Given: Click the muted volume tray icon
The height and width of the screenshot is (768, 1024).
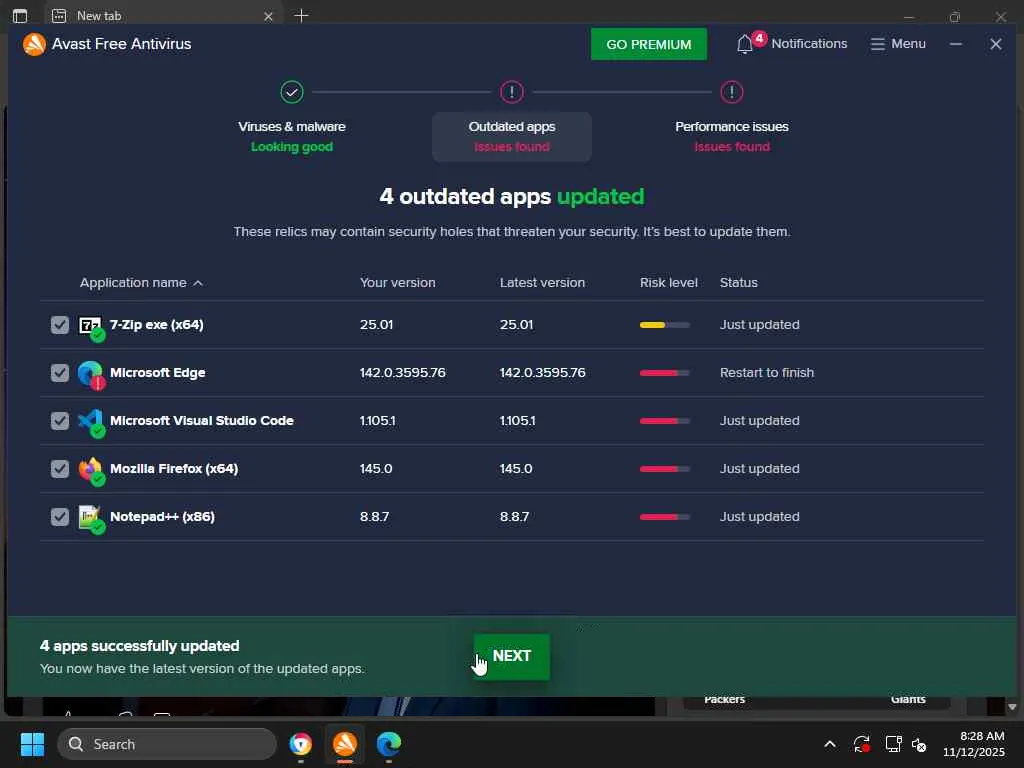Looking at the screenshot, I should (919, 744).
